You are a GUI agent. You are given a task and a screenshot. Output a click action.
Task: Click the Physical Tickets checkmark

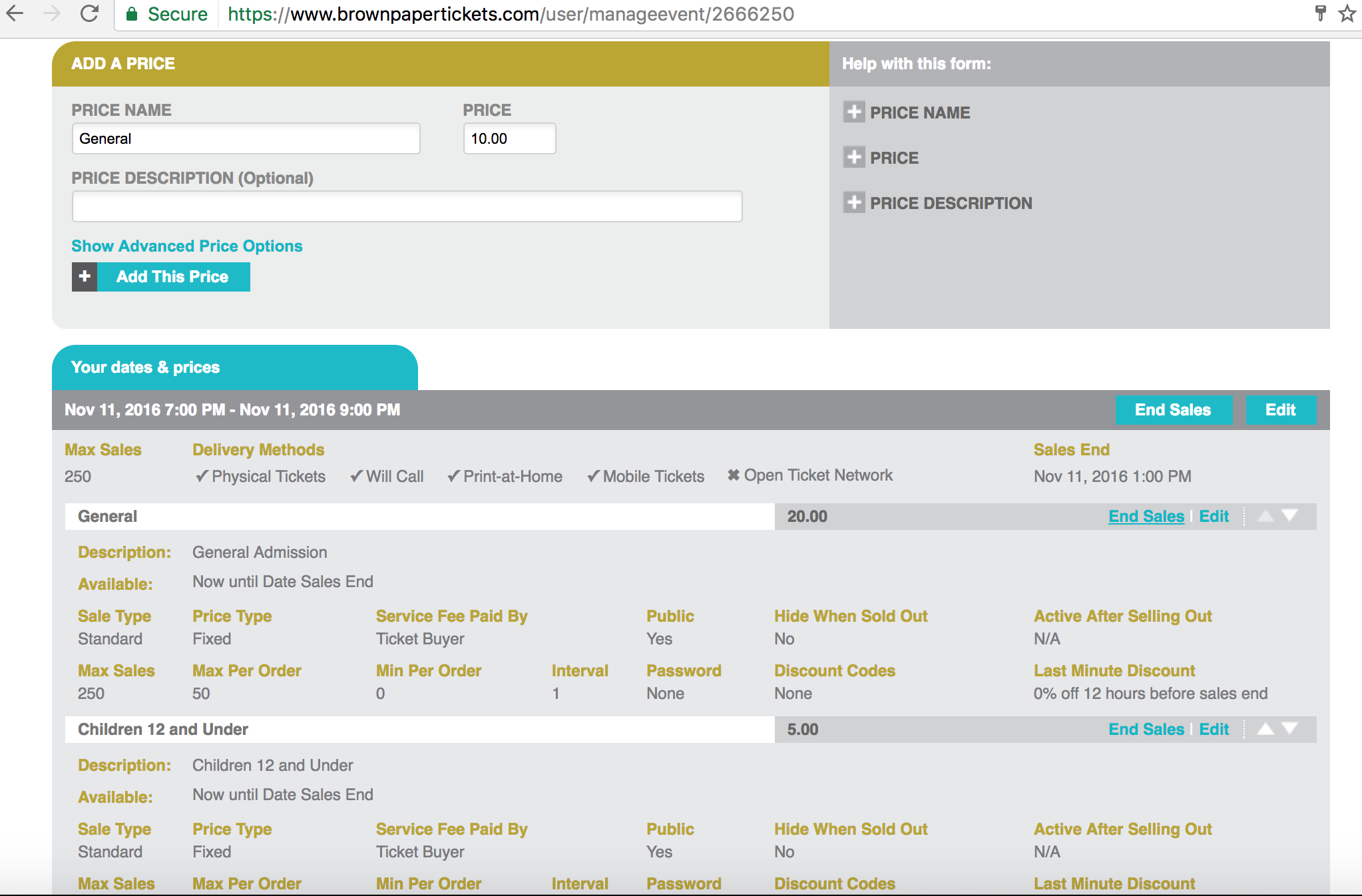[202, 476]
